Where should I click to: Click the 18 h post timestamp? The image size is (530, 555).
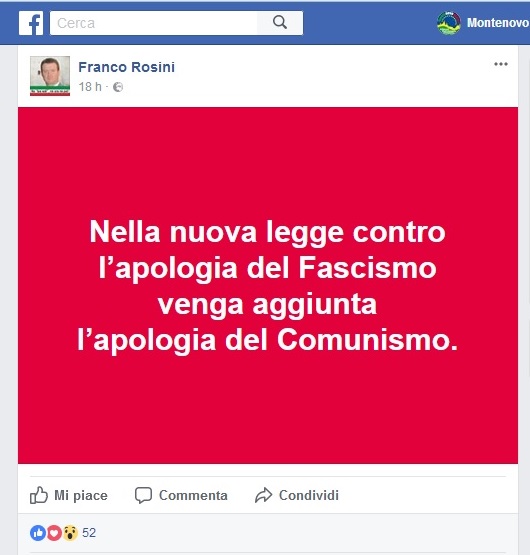tap(90, 87)
